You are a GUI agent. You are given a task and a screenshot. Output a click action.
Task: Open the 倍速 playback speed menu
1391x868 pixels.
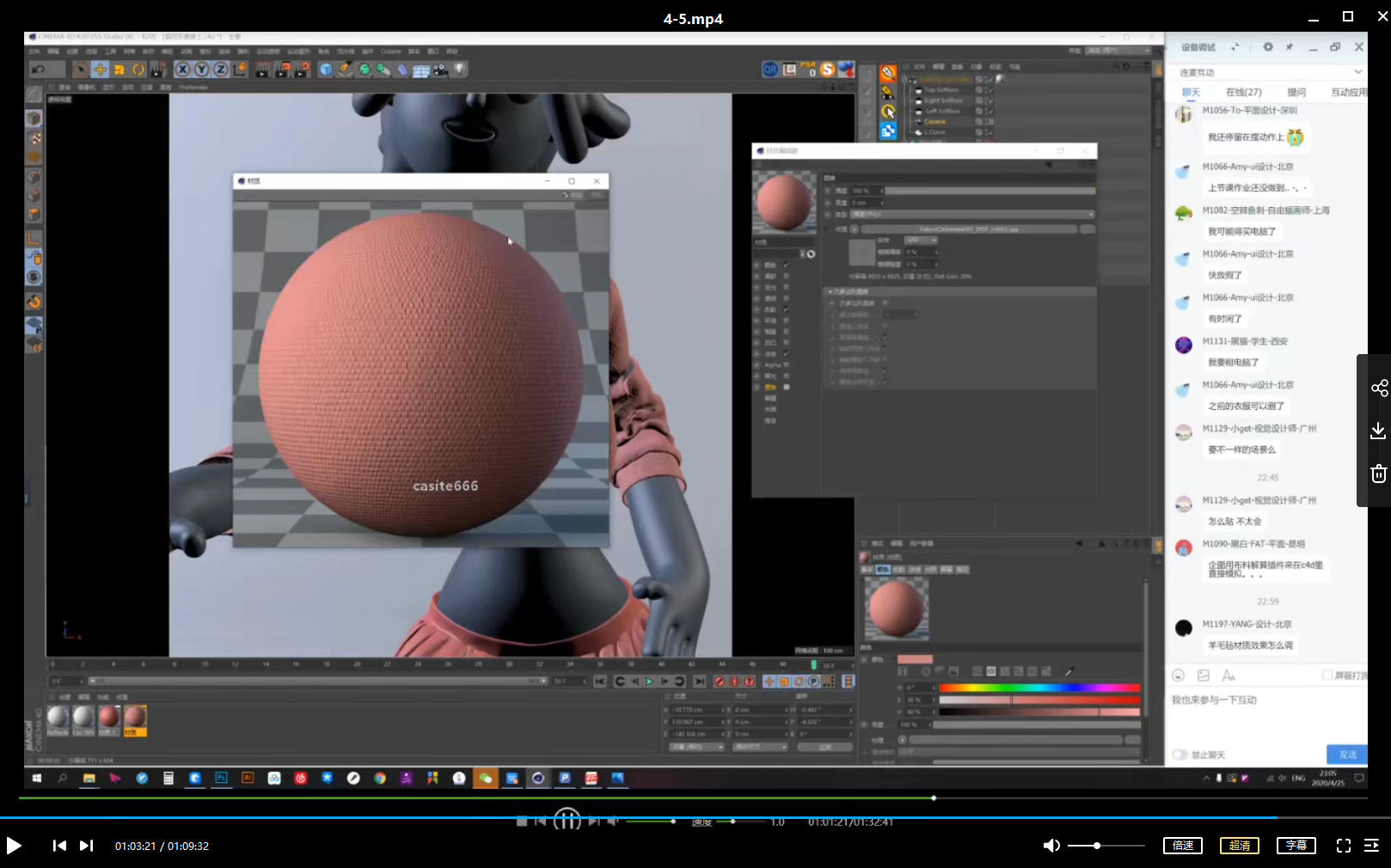tap(1182, 846)
